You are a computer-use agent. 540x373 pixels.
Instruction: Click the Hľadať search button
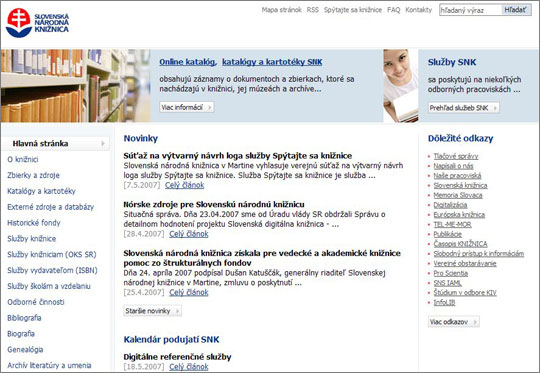(x=516, y=10)
